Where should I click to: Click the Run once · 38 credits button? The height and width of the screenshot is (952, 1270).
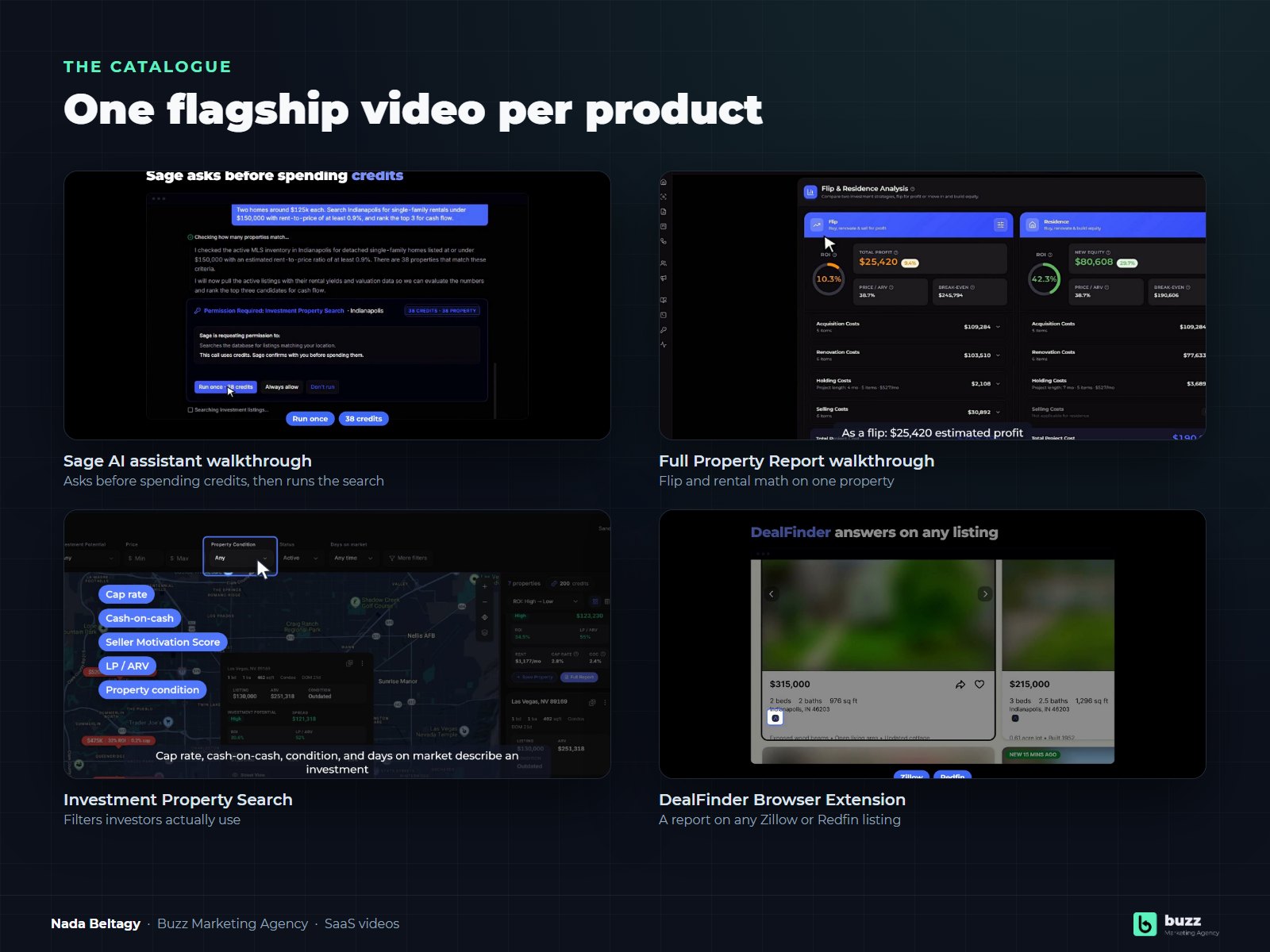point(225,387)
